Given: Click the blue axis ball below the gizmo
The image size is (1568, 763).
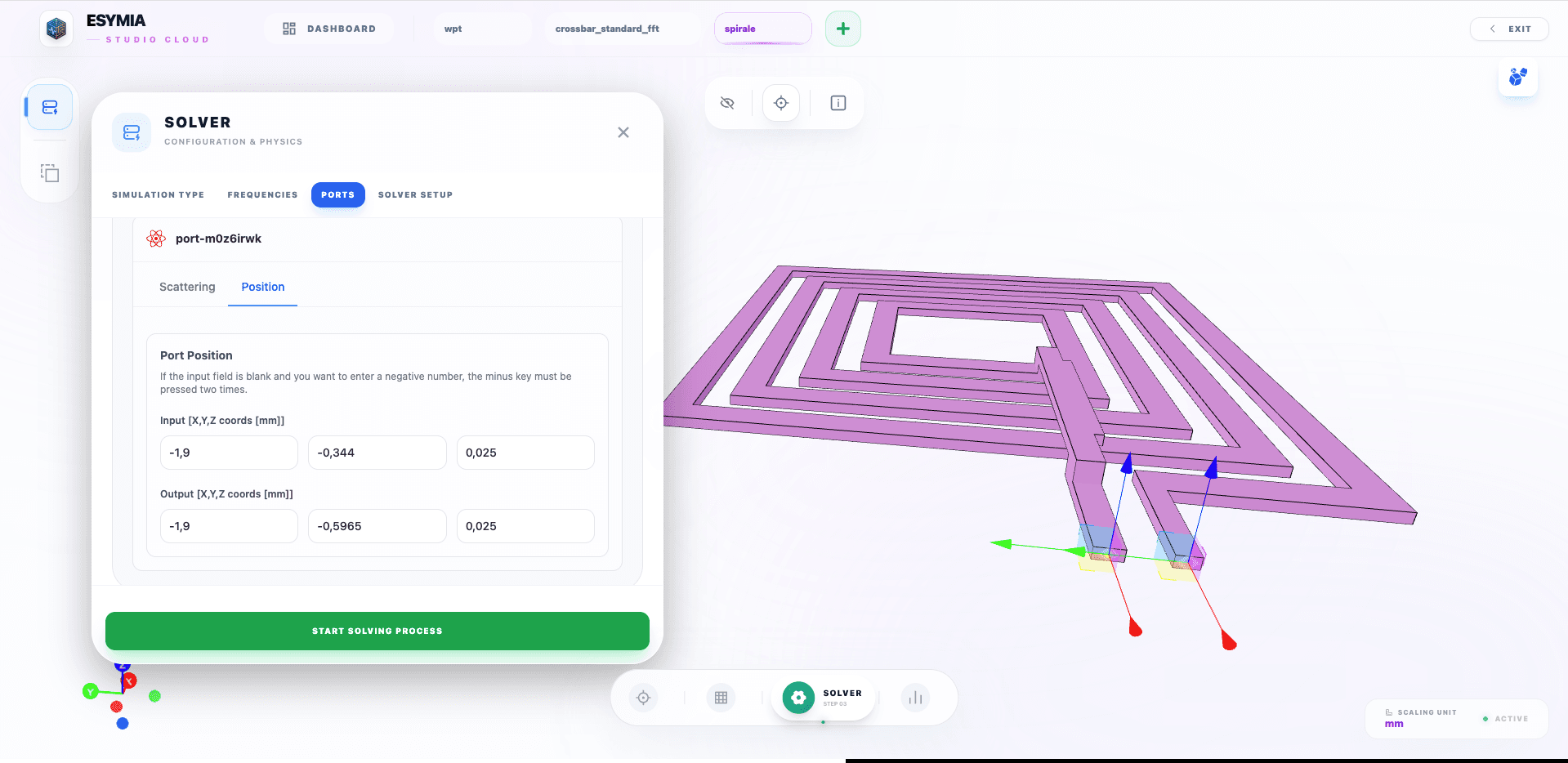Looking at the screenshot, I should pos(123,723).
